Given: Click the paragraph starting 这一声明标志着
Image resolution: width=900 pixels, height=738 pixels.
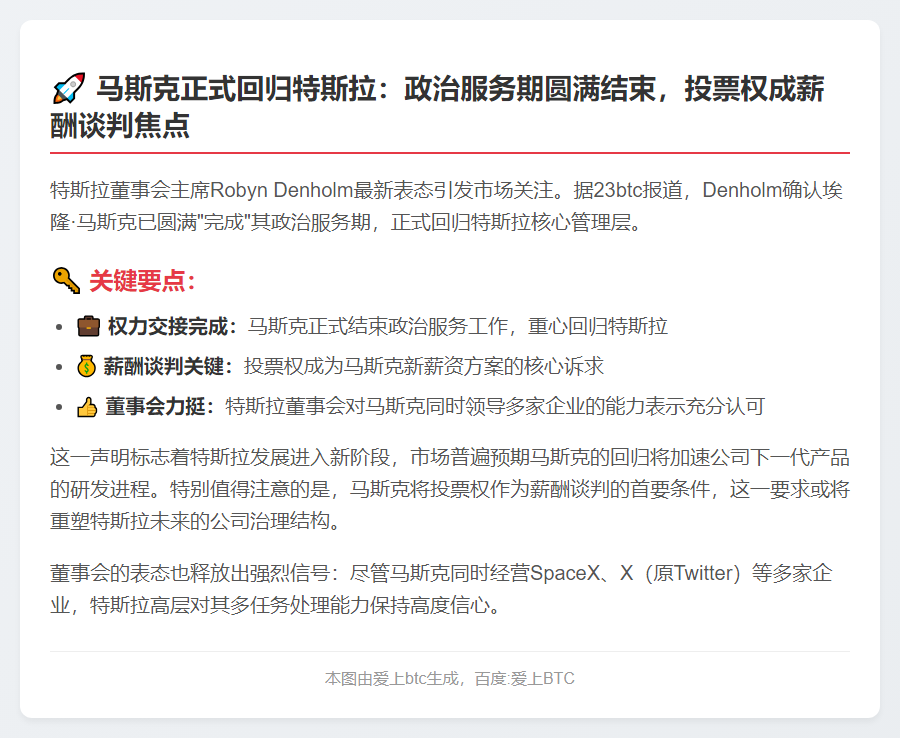Looking at the screenshot, I should pyautogui.click(x=450, y=489).
